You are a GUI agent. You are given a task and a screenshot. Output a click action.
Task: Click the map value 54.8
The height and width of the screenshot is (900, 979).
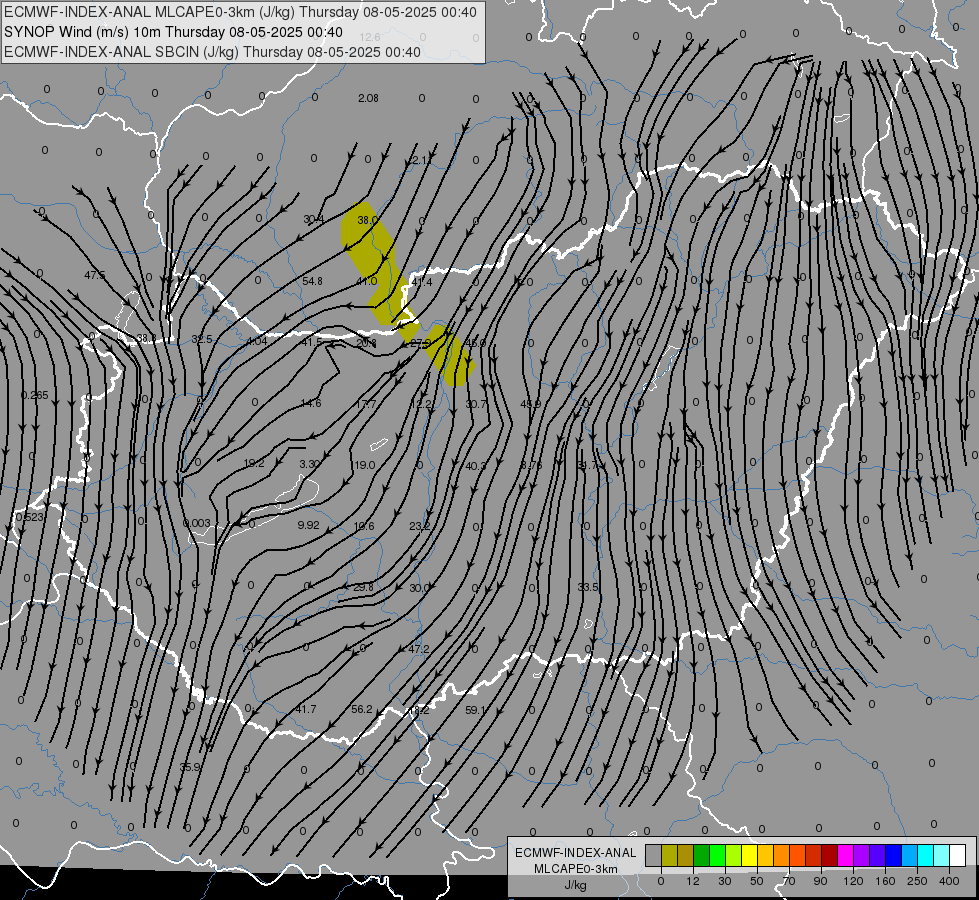(x=312, y=281)
